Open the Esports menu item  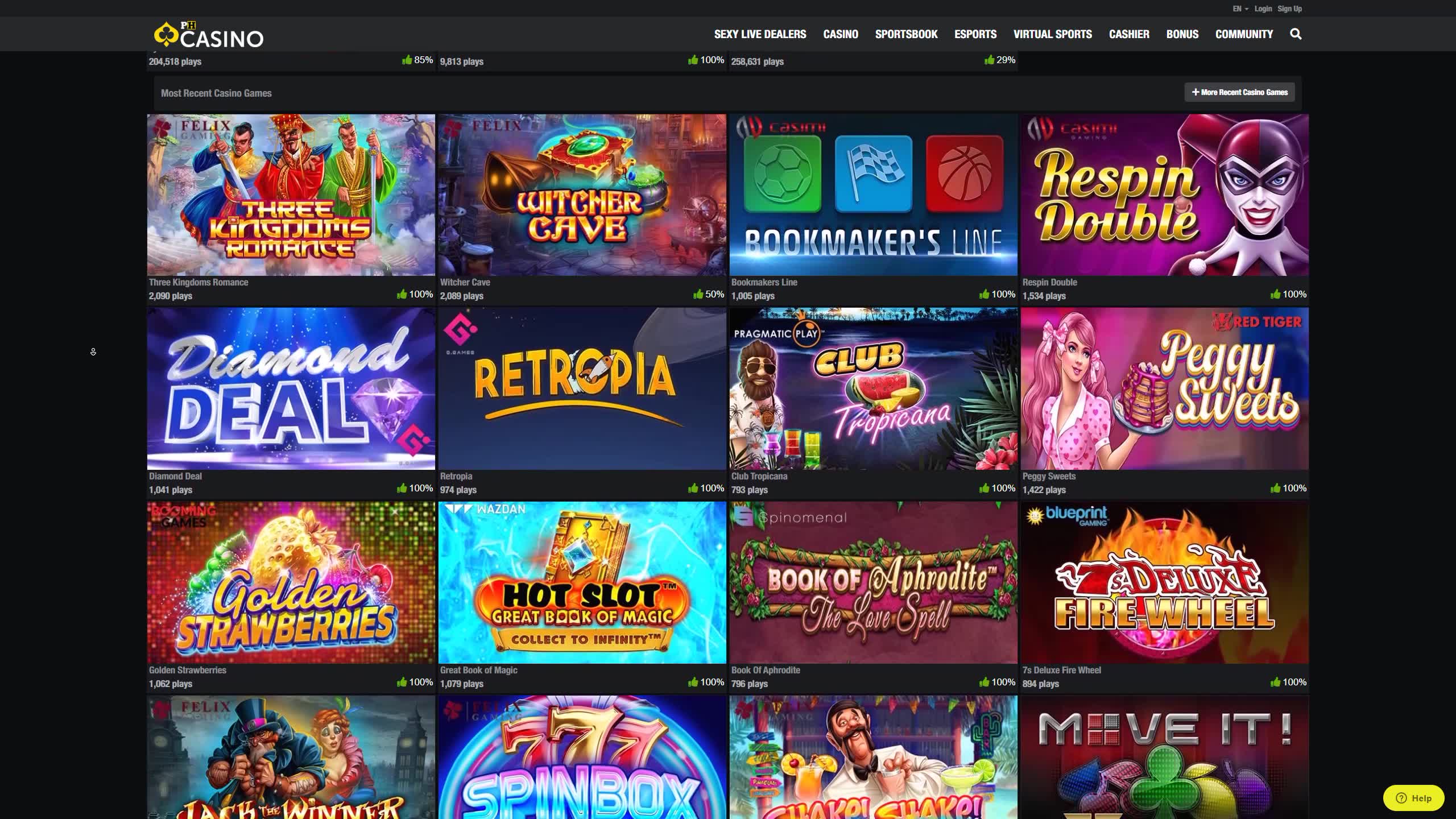[x=975, y=34]
